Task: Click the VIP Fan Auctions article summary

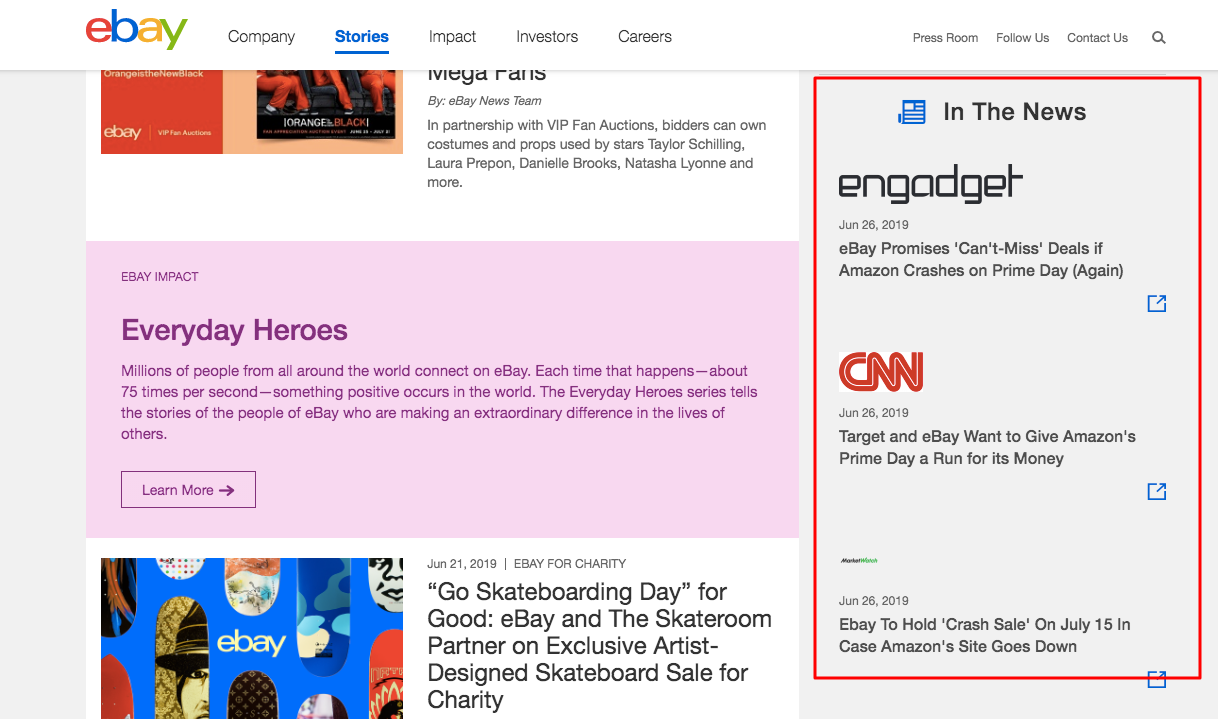Action: pyautogui.click(x=597, y=154)
